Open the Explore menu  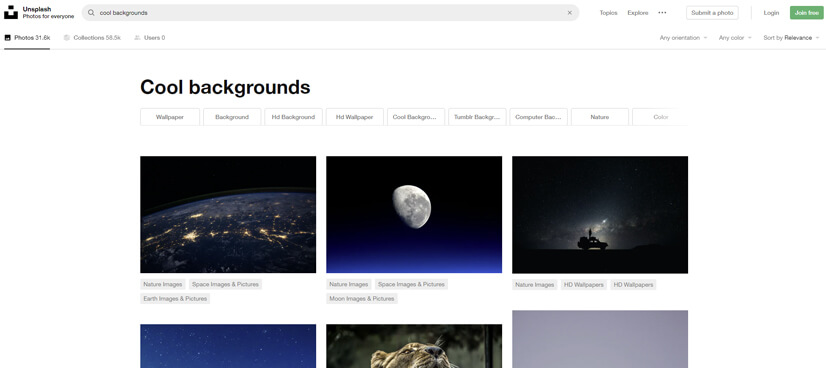coord(637,13)
